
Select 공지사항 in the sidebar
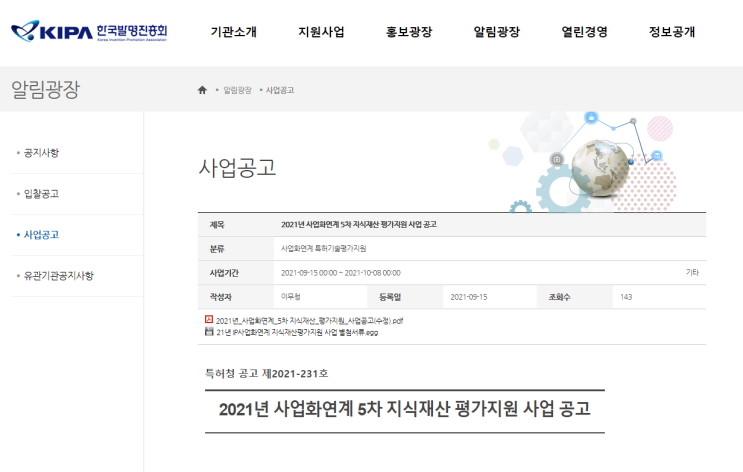click(x=41, y=153)
